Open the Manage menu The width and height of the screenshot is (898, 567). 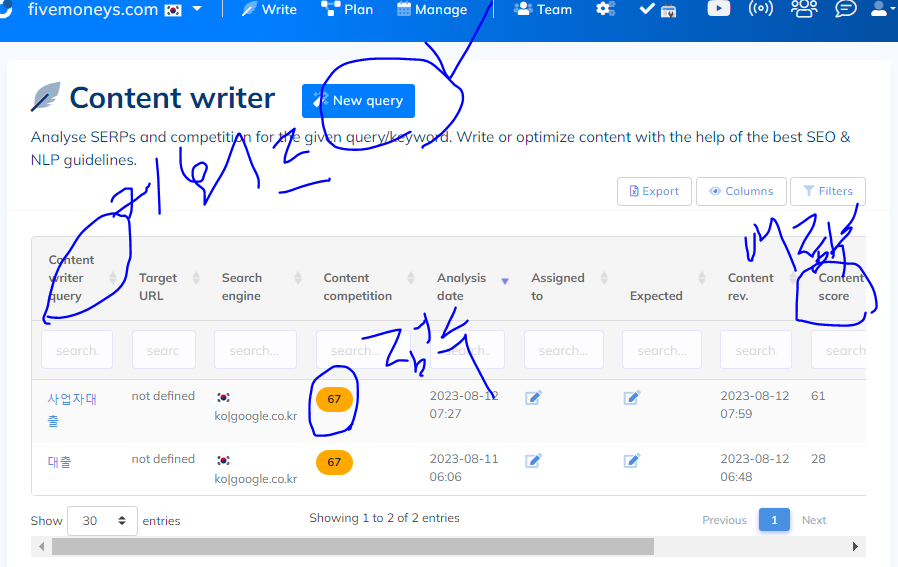(x=432, y=9)
